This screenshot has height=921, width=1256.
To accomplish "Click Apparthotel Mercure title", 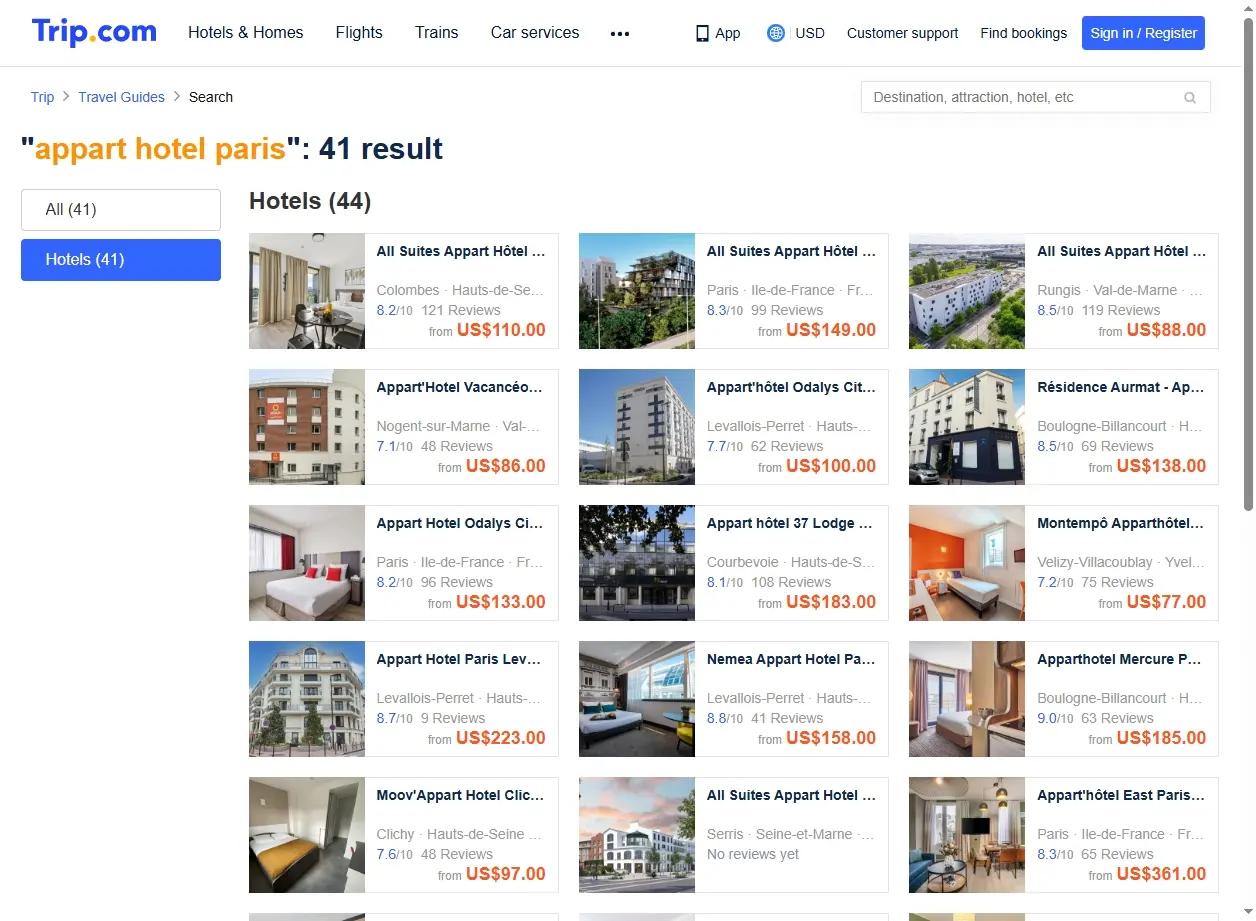I will tap(1121, 659).
